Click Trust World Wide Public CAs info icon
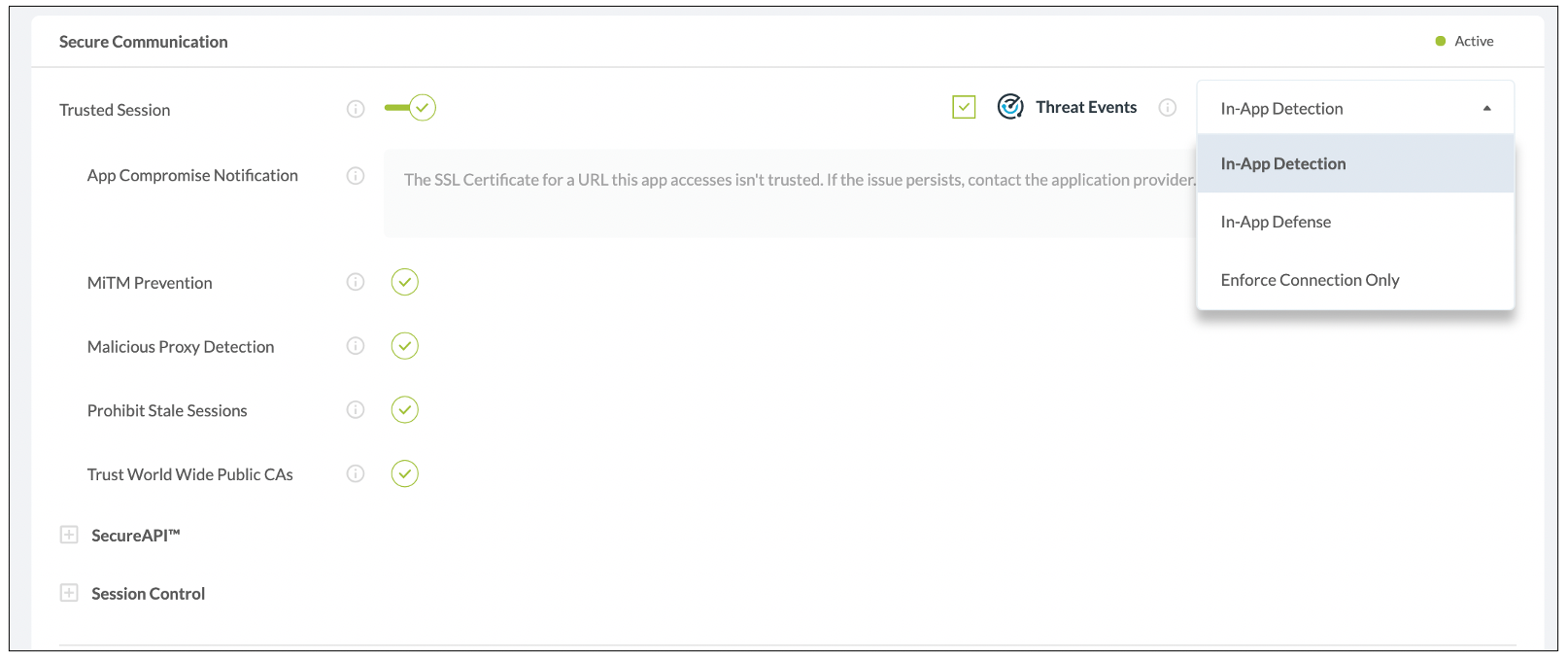1568x661 pixels. (356, 473)
